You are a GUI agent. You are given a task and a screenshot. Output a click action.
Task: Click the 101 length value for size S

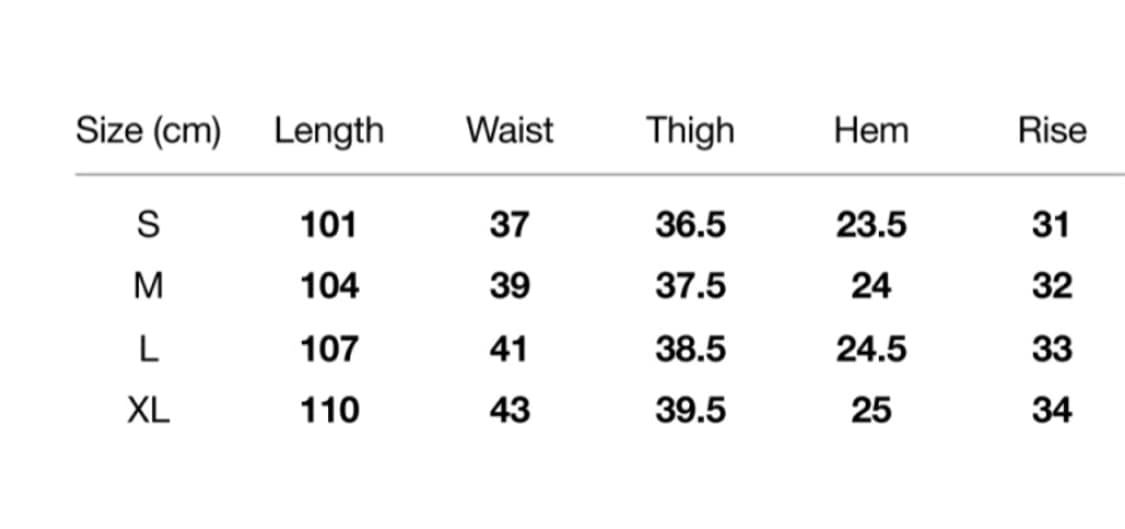(329, 225)
